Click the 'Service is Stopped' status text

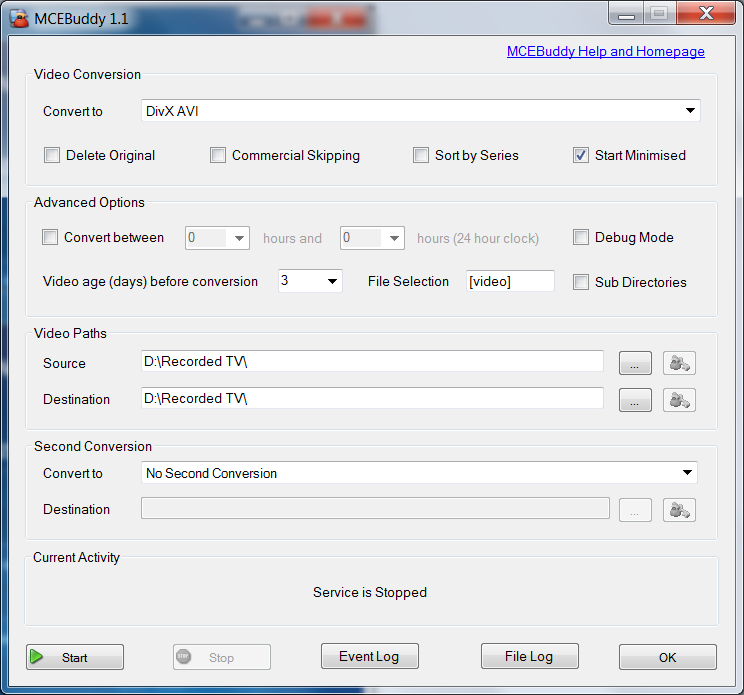coord(370,593)
